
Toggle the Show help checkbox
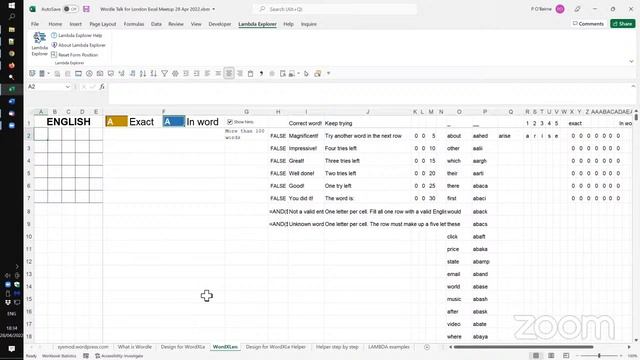230,122
